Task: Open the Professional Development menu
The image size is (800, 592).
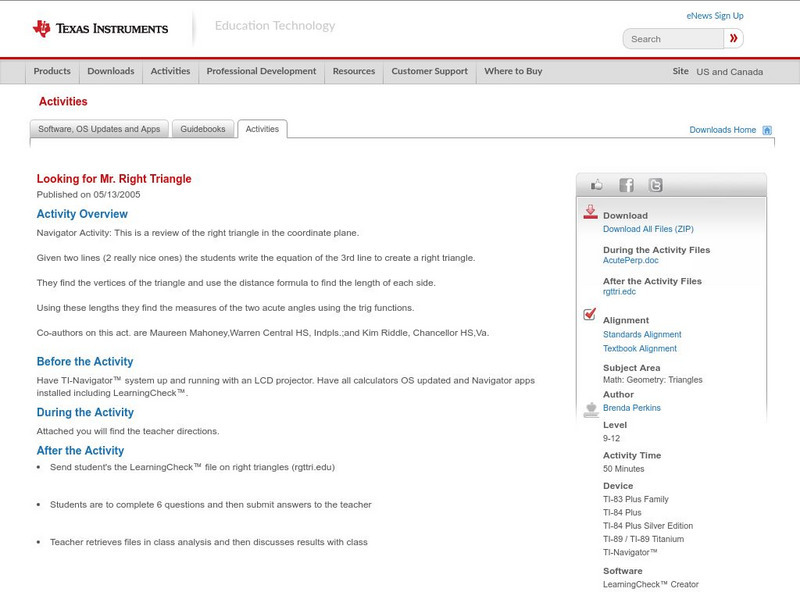Action: [x=261, y=72]
